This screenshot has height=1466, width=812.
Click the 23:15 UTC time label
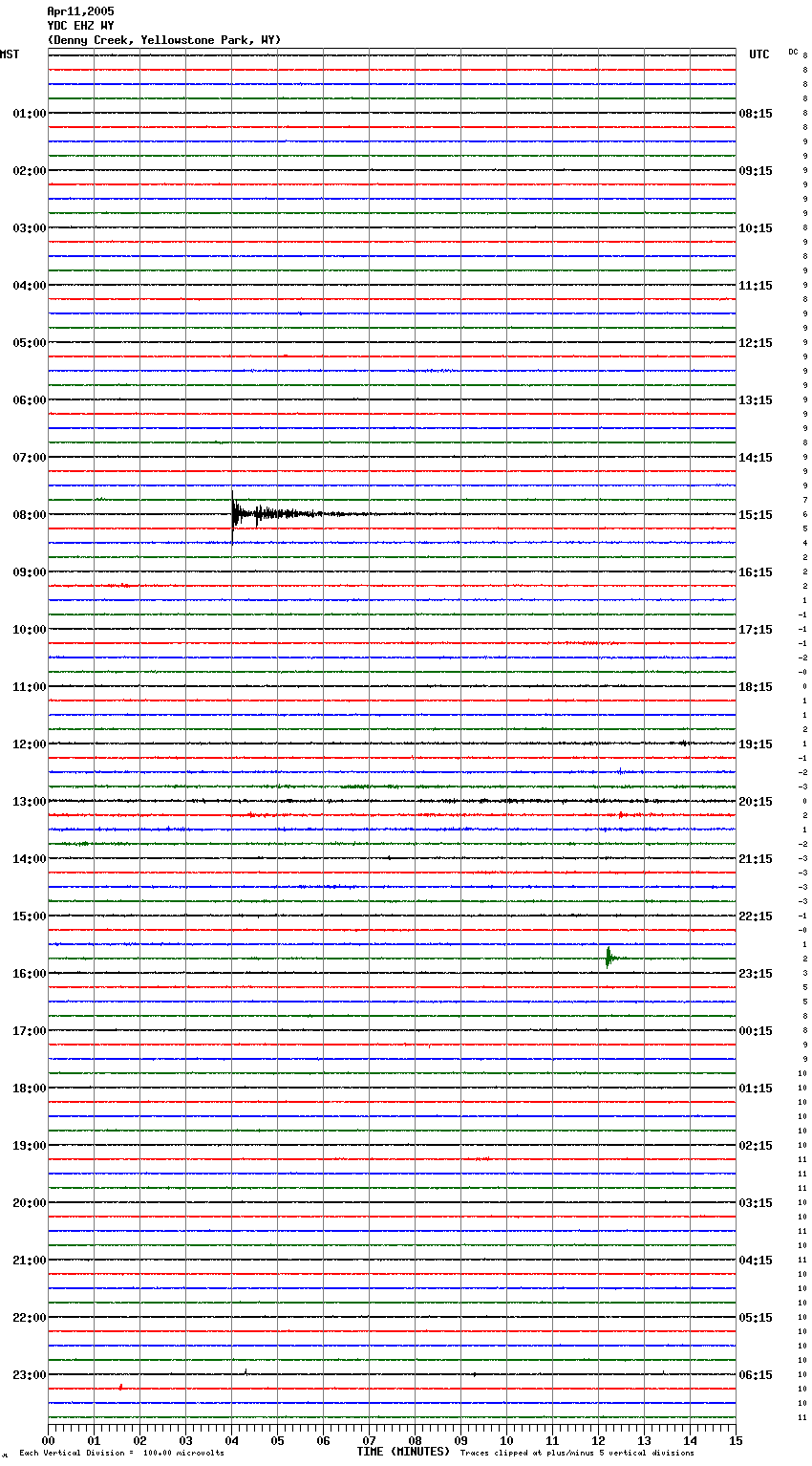pos(756,974)
